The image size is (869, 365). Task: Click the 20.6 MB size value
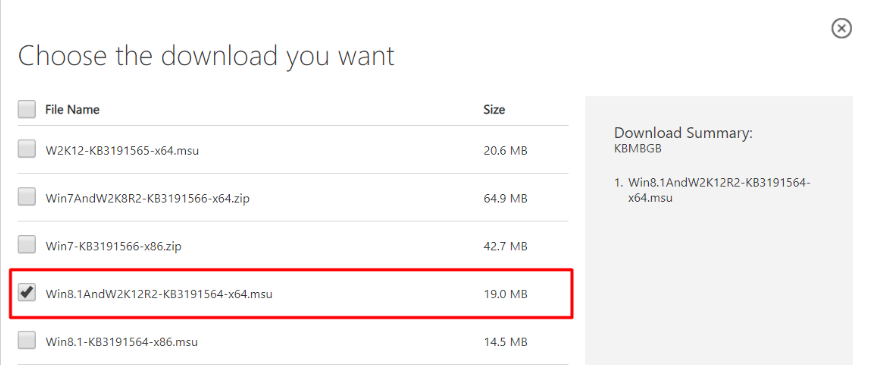coord(505,150)
